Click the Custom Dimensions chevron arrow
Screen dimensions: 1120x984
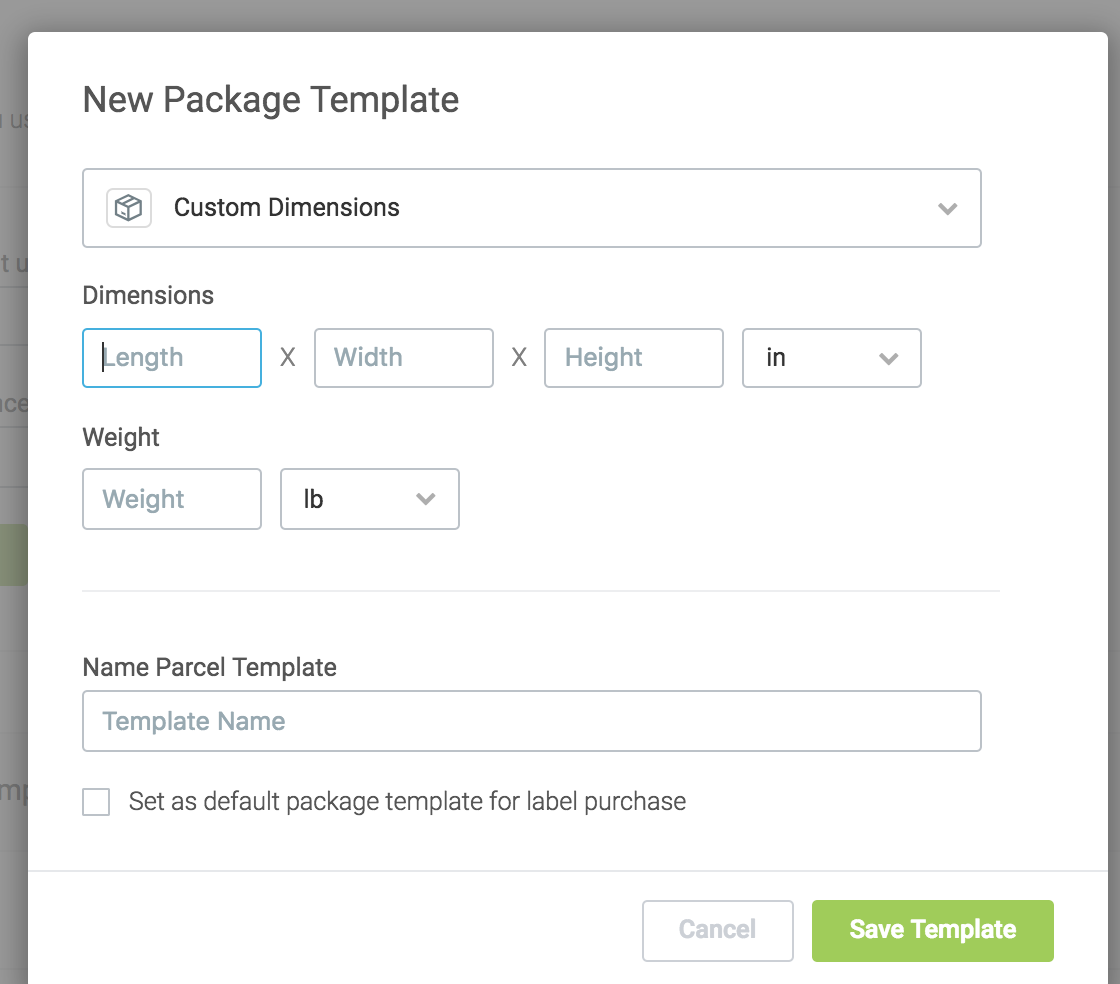tap(947, 209)
